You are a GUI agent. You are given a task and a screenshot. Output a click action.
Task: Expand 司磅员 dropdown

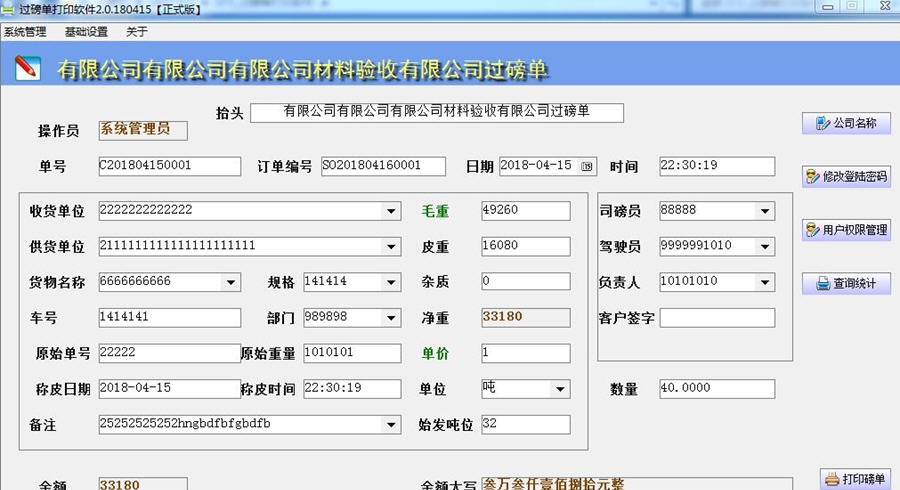point(765,211)
